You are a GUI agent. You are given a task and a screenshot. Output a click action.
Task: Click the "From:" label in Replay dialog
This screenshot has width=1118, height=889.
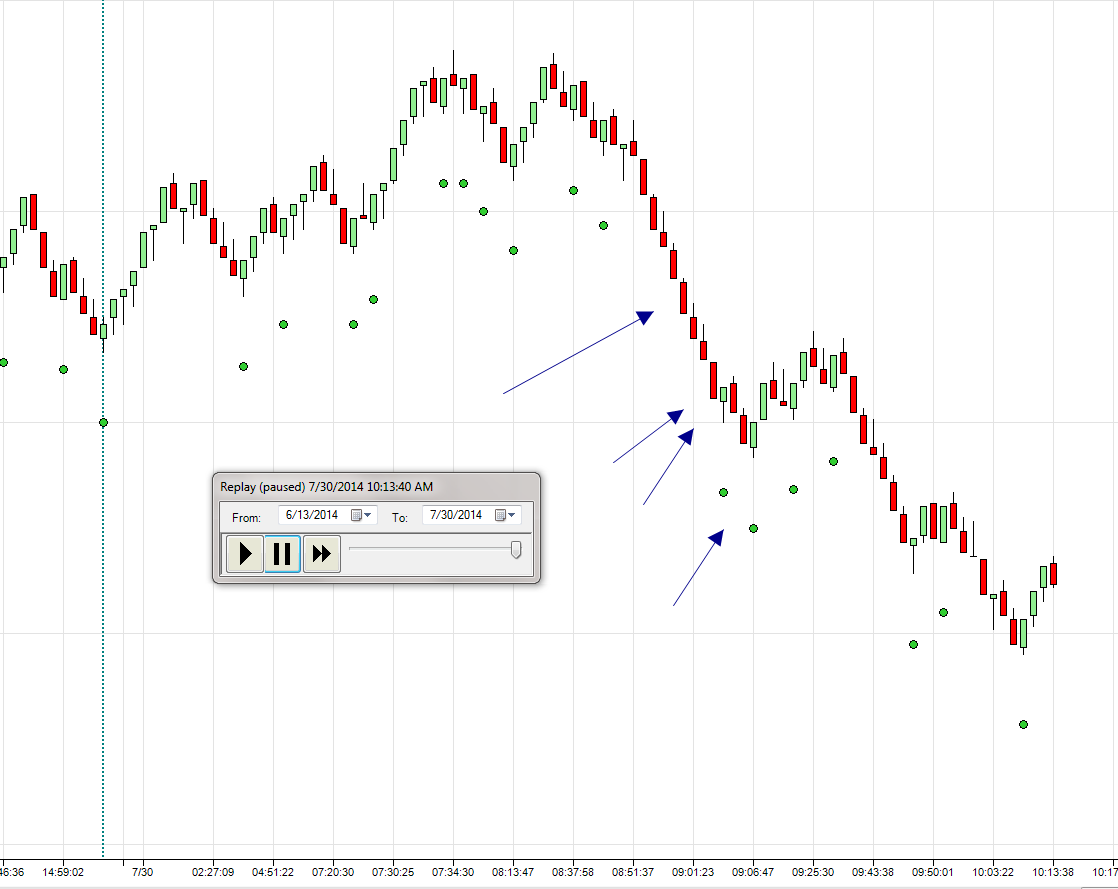pyautogui.click(x=246, y=518)
